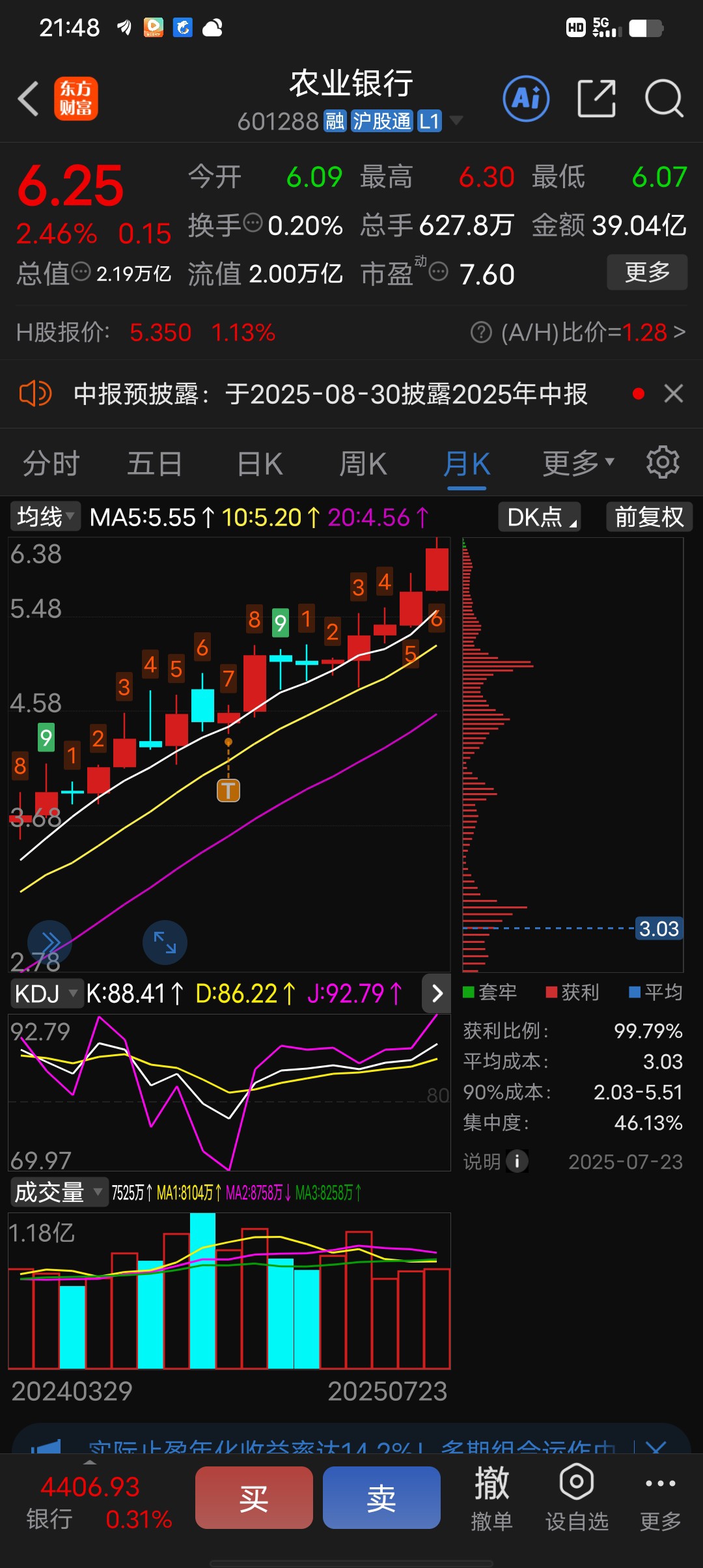The height and width of the screenshot is (1568, 703).
Task: Tap the 买 buy button
Action: pyautogui.click(x=254, y=1498)
